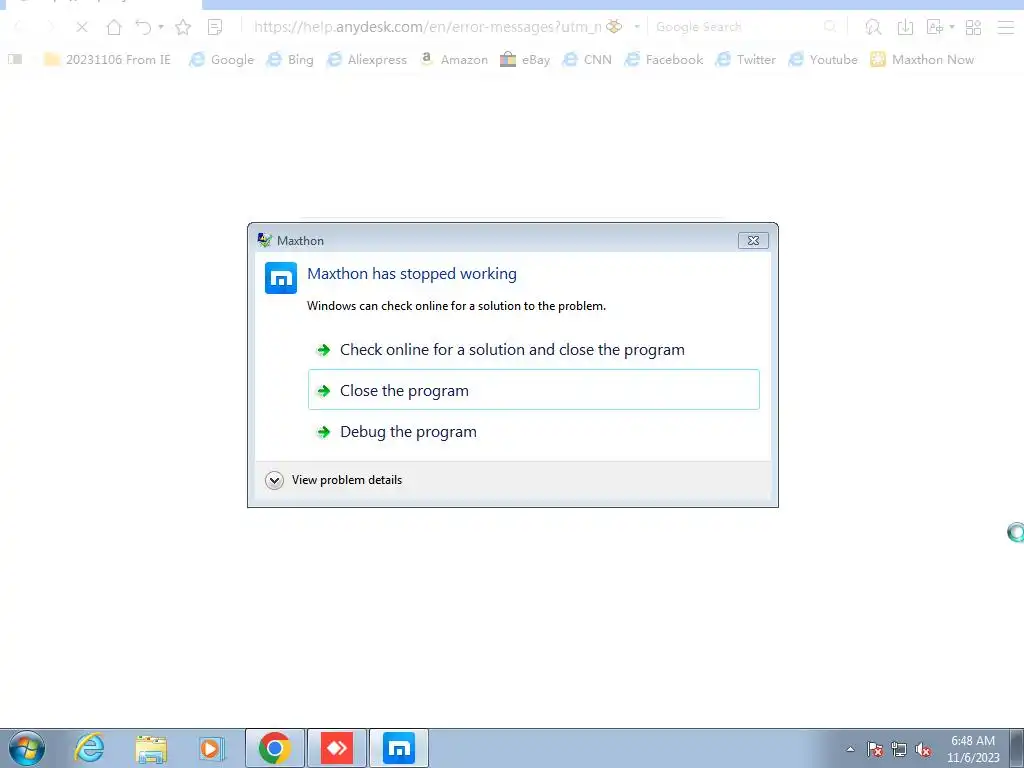Click the Show desktop strip beside the clock
This screenshot has height=768, width=1024.
(1016, 748)
